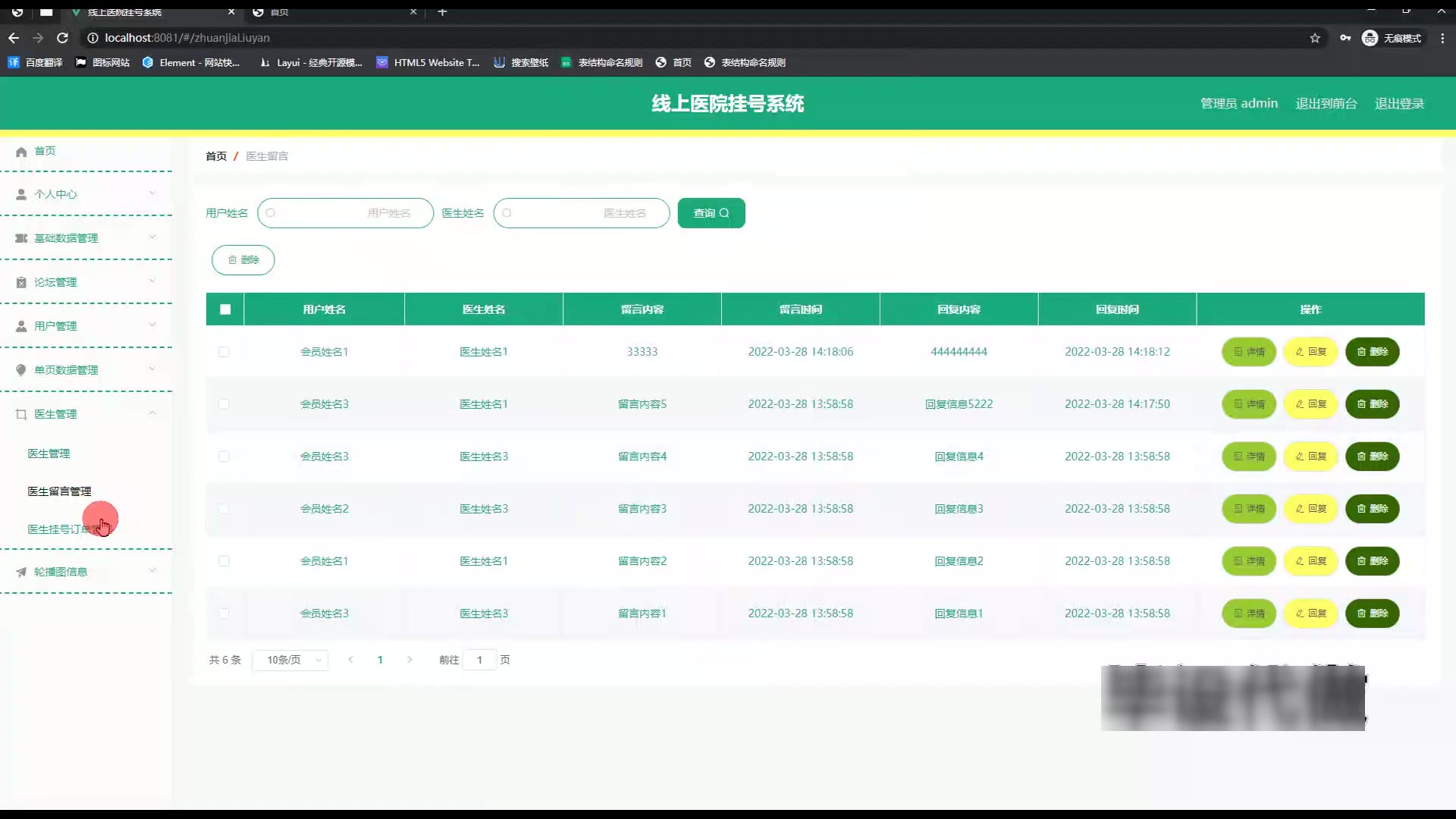
Task: Bookmark this page with star icon
Action: click(1315, 38)
